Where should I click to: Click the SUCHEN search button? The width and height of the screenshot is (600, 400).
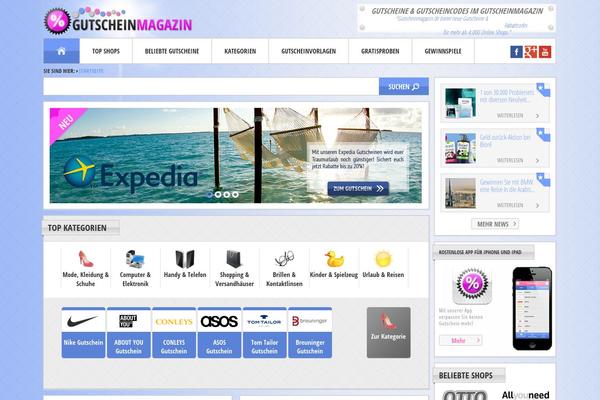[x=404, y=87]
